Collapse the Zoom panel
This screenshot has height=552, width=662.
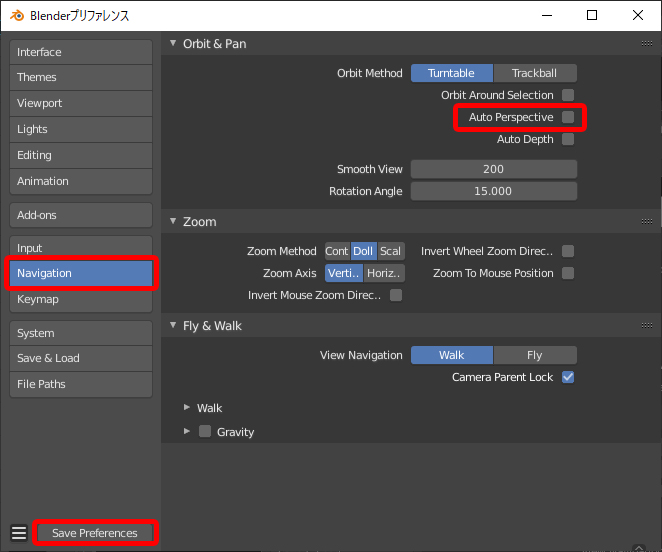click(x=173, y=221)
